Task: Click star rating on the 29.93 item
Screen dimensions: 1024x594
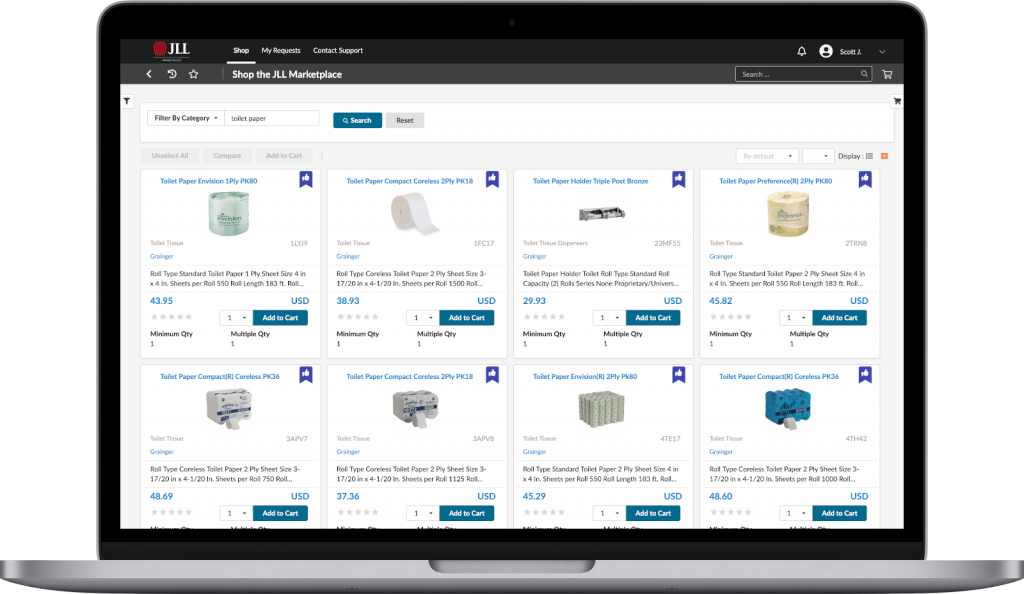Action: (544, 317)
